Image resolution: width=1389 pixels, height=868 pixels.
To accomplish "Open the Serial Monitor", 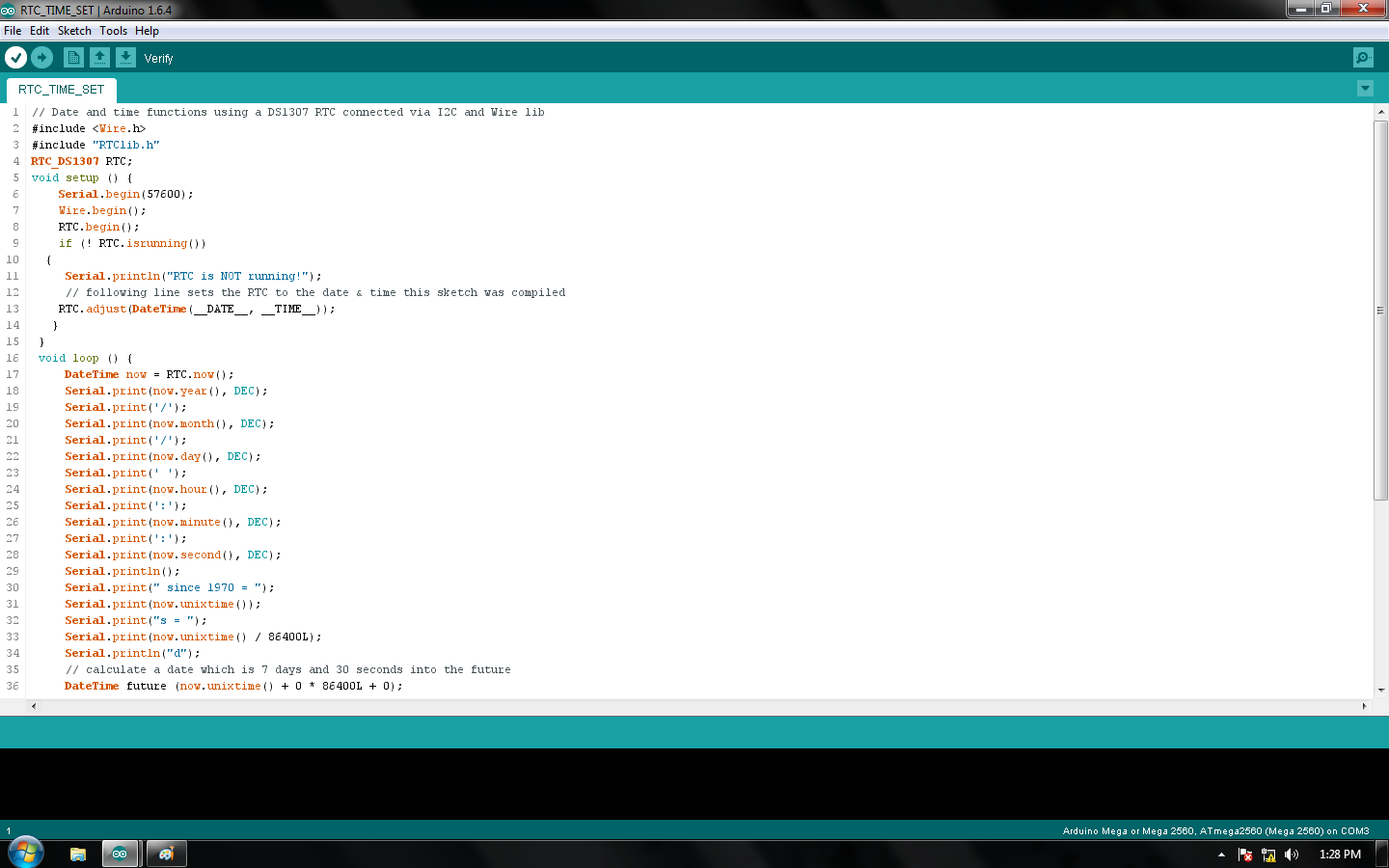I will click(1363, 58).
